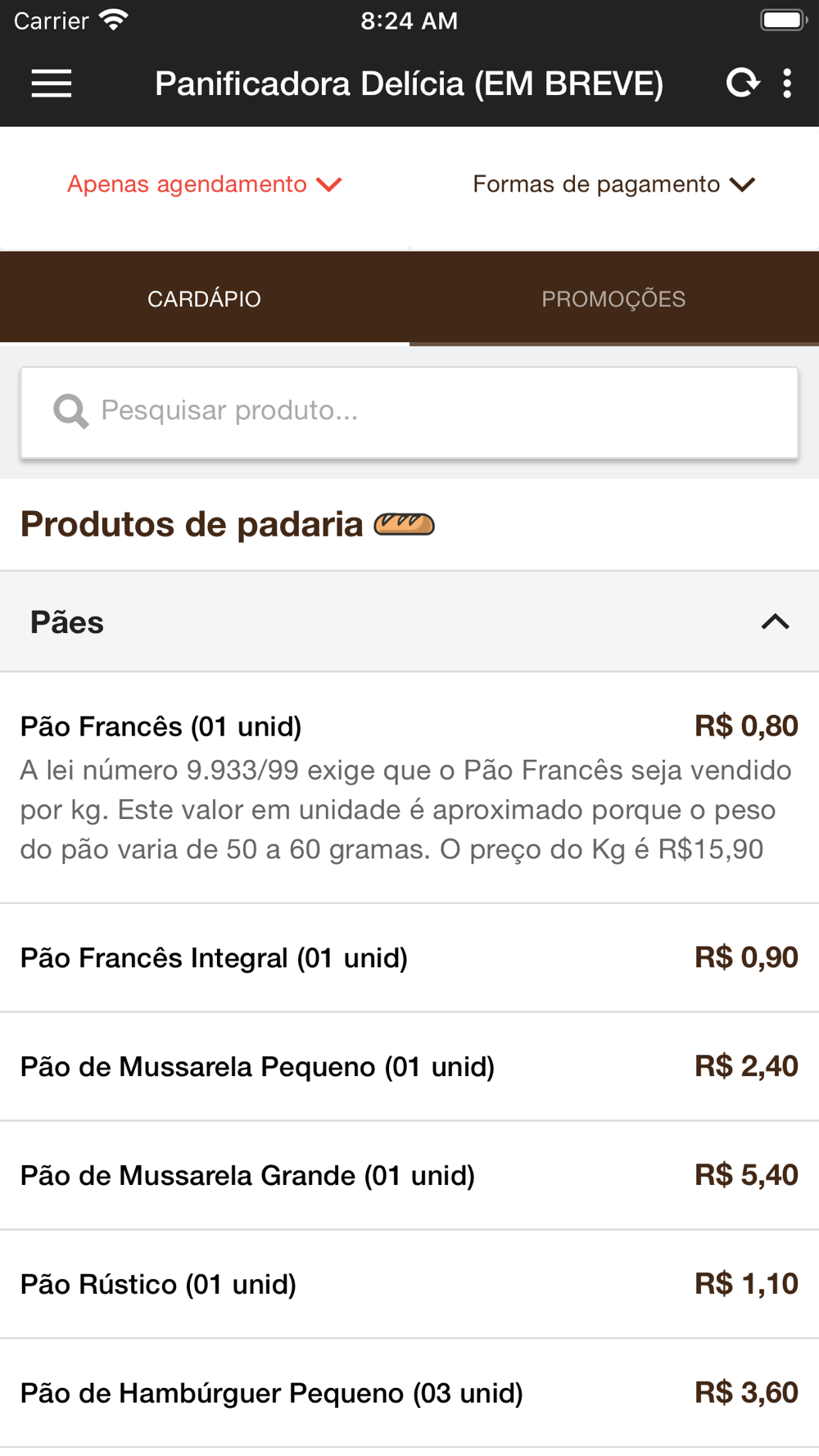This screenshot has width=819, height=1456.
Task: Tap the Wi-Fi status icon
Action: point(113,20)
